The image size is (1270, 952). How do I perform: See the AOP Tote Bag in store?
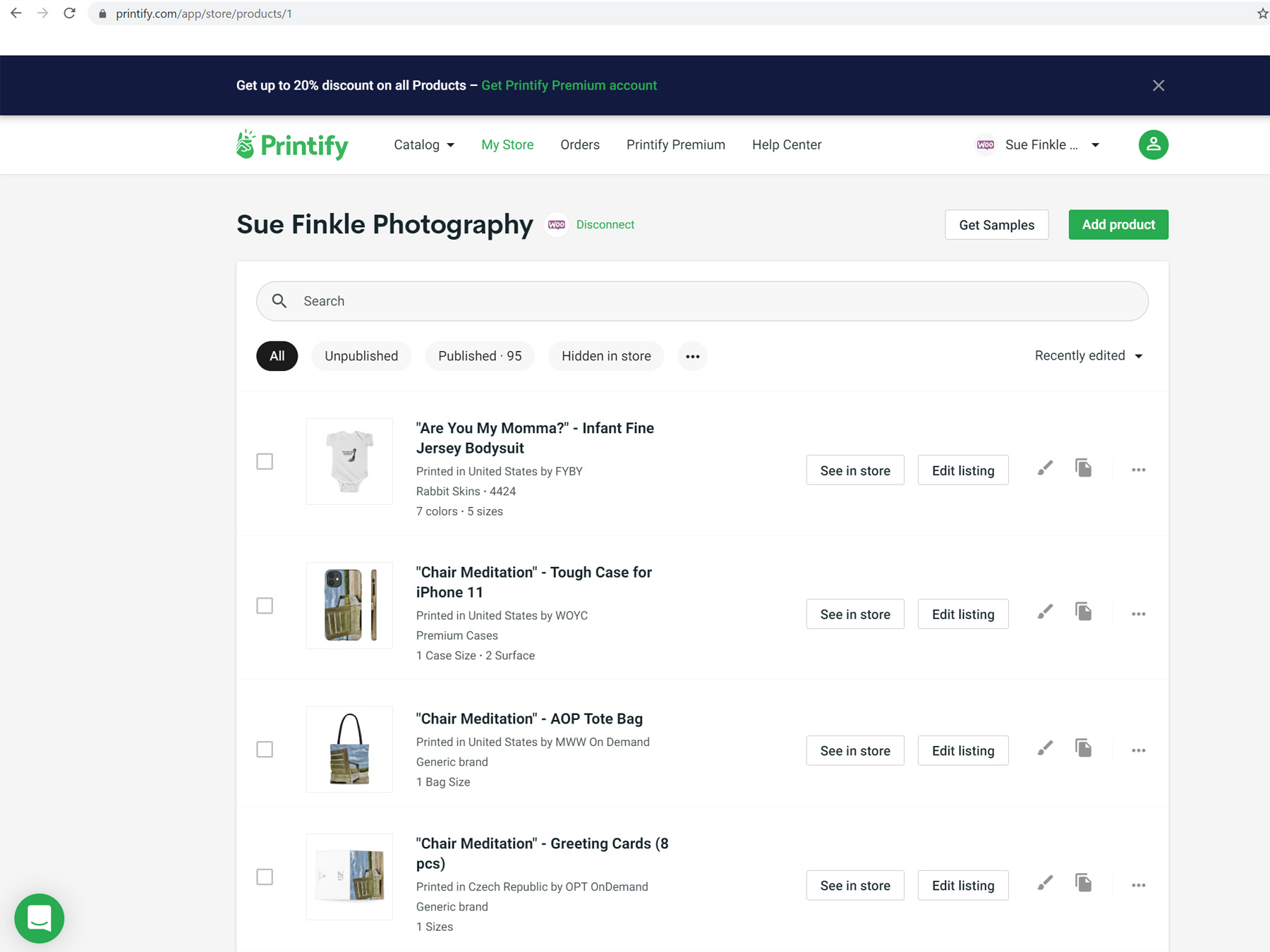click(x=855, y=750)
